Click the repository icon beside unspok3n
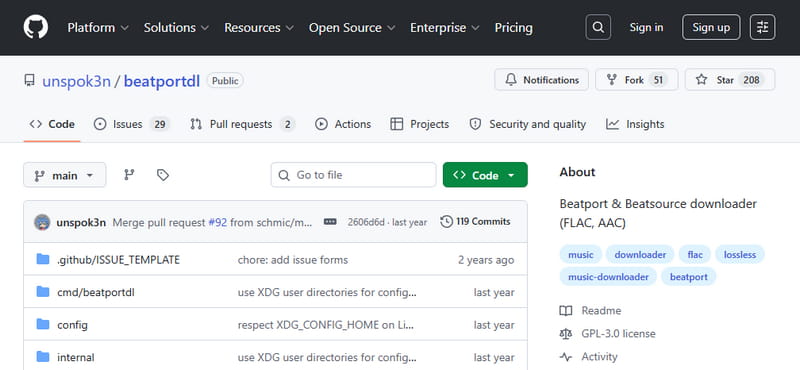 pyautogui.click(x=30, y=81)
